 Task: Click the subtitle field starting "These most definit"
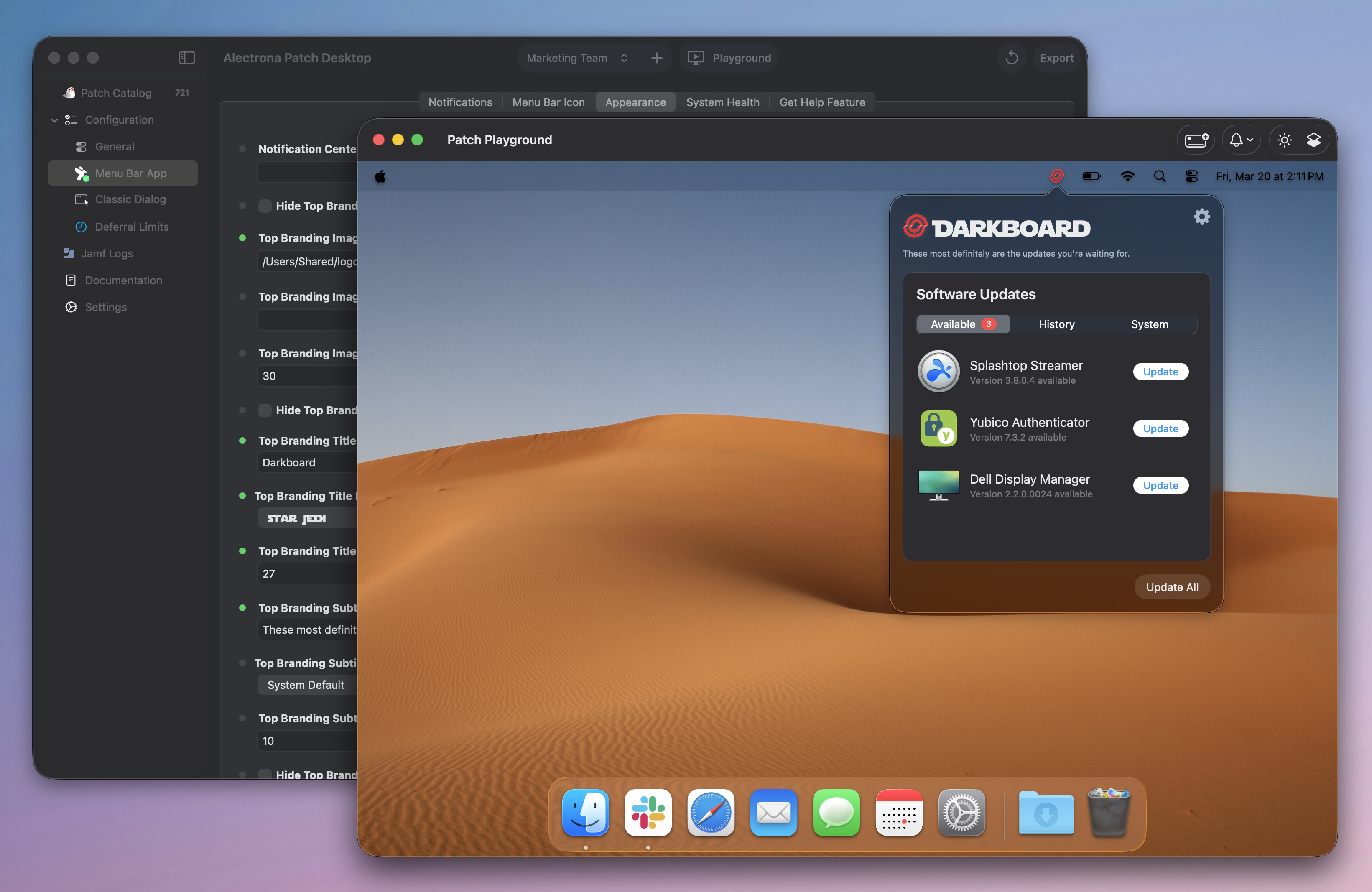[x=307, y=629]
